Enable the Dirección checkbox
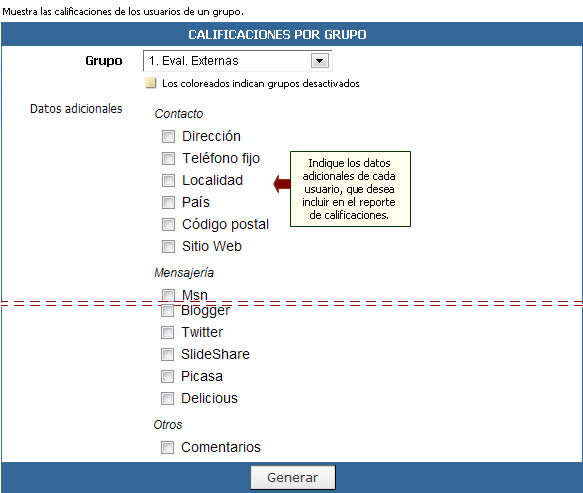Viewport: 583px width, 493px height. (x=168, y=136)
